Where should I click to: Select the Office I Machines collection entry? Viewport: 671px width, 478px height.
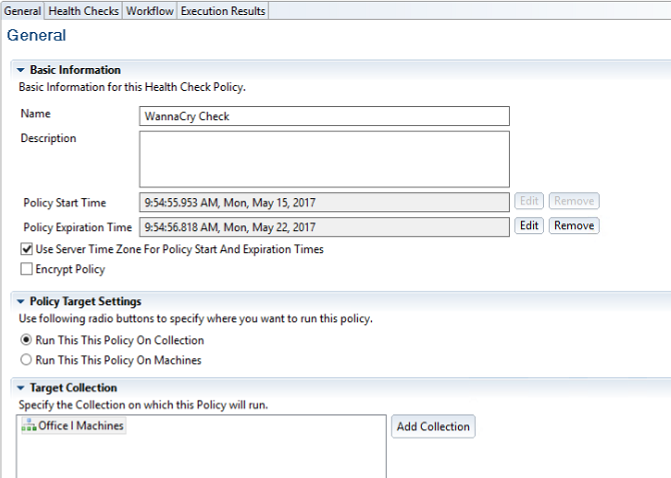[x=73, y=426]
